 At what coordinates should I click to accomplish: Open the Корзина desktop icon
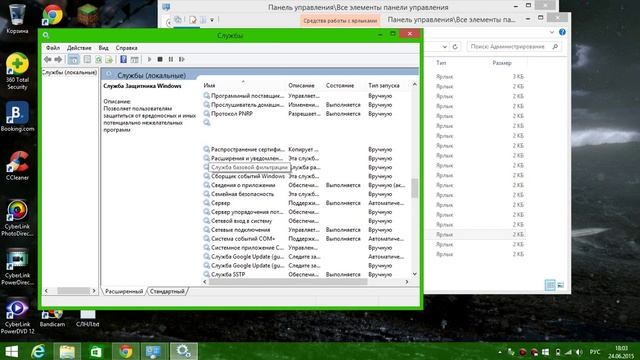17,19
